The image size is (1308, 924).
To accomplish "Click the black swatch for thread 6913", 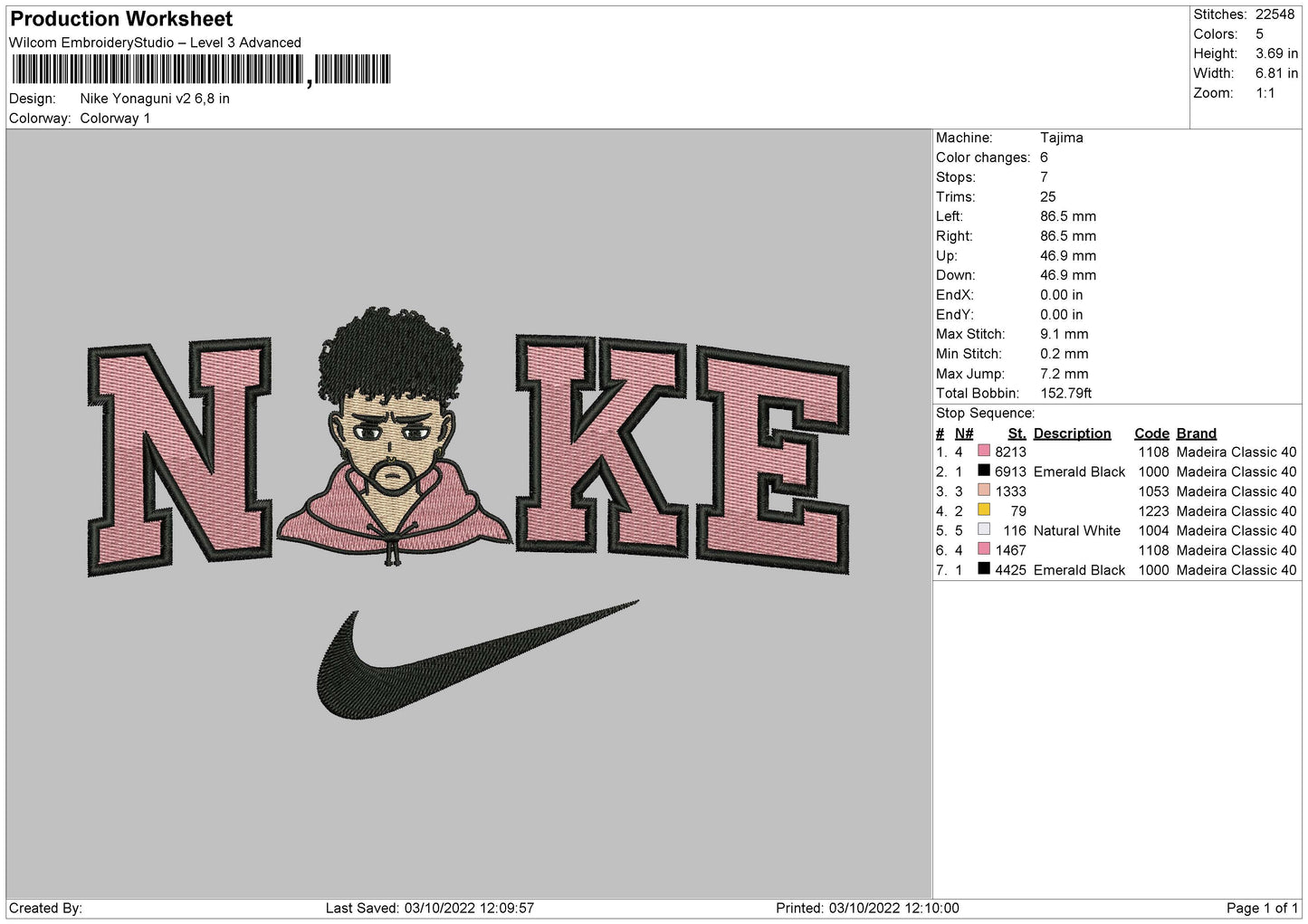I will pos(984,471).
